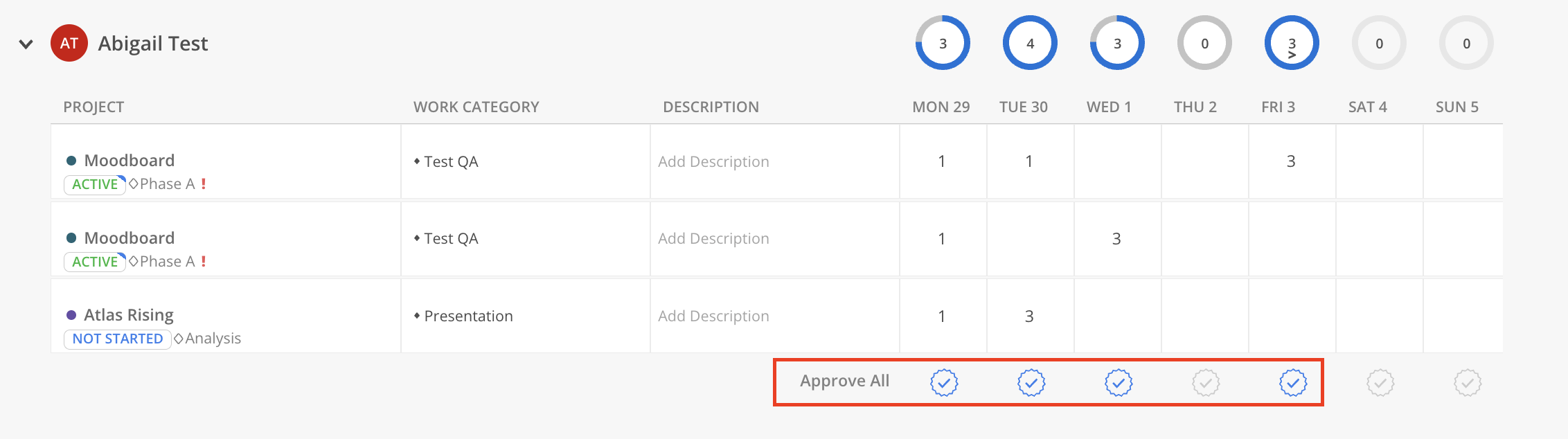Approve Wednesday 1 time entries

[1118, 382]
